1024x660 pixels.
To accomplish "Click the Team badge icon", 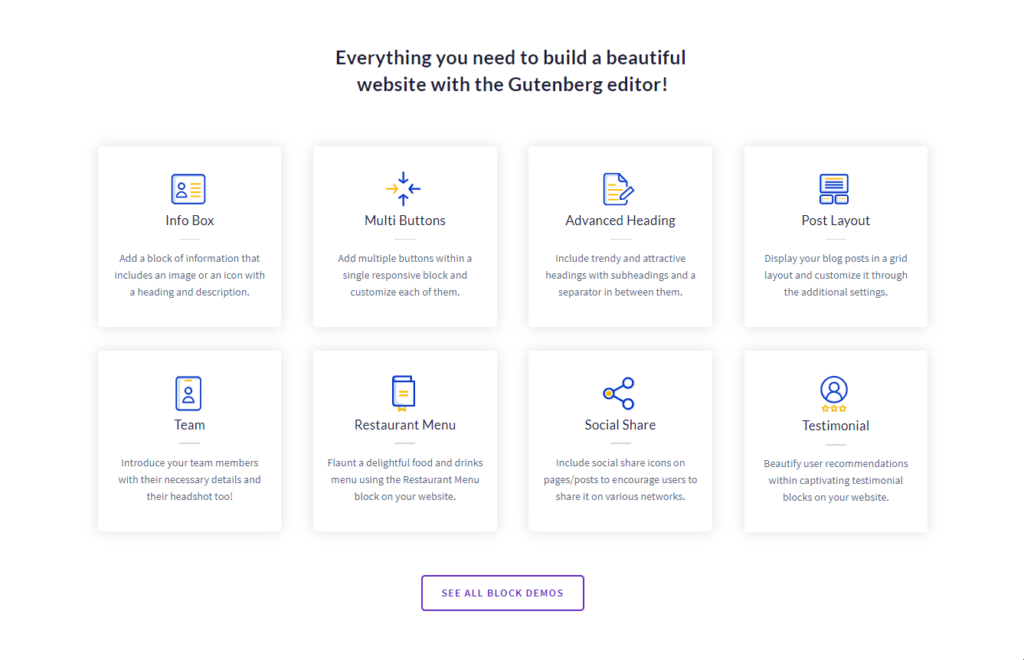I will click(x=188, y=393).
